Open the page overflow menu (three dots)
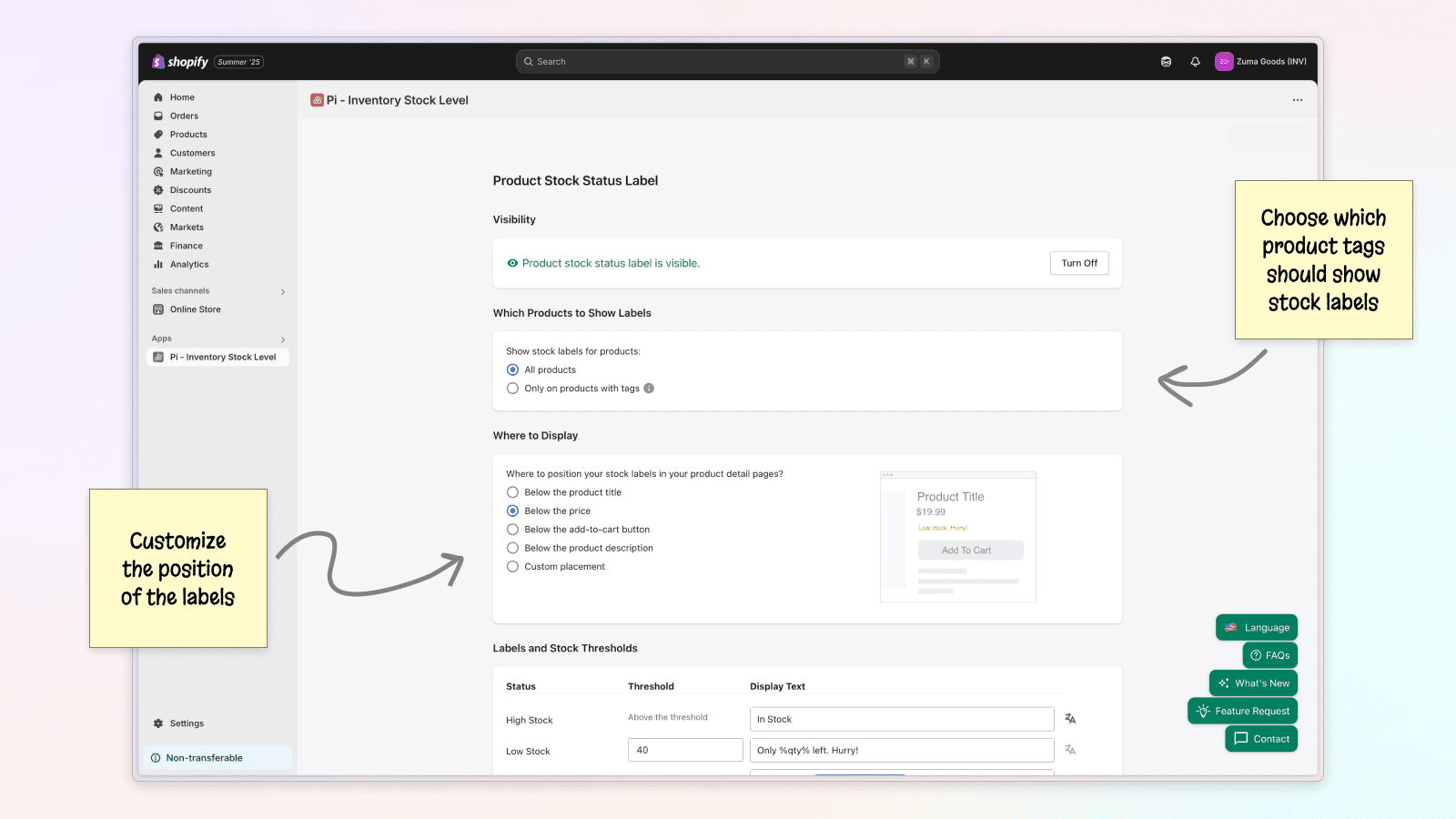1456x819 pixels. tap(1298, 100)
